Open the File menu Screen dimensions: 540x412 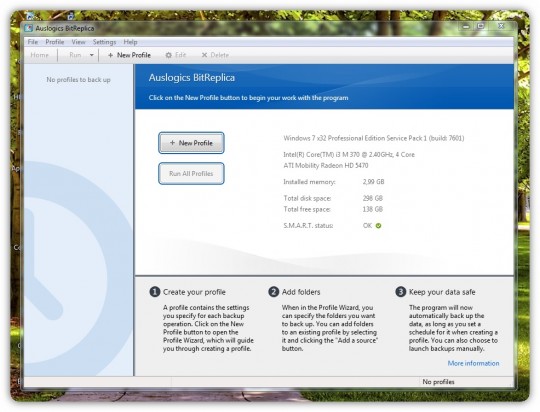tap(33, 42)
